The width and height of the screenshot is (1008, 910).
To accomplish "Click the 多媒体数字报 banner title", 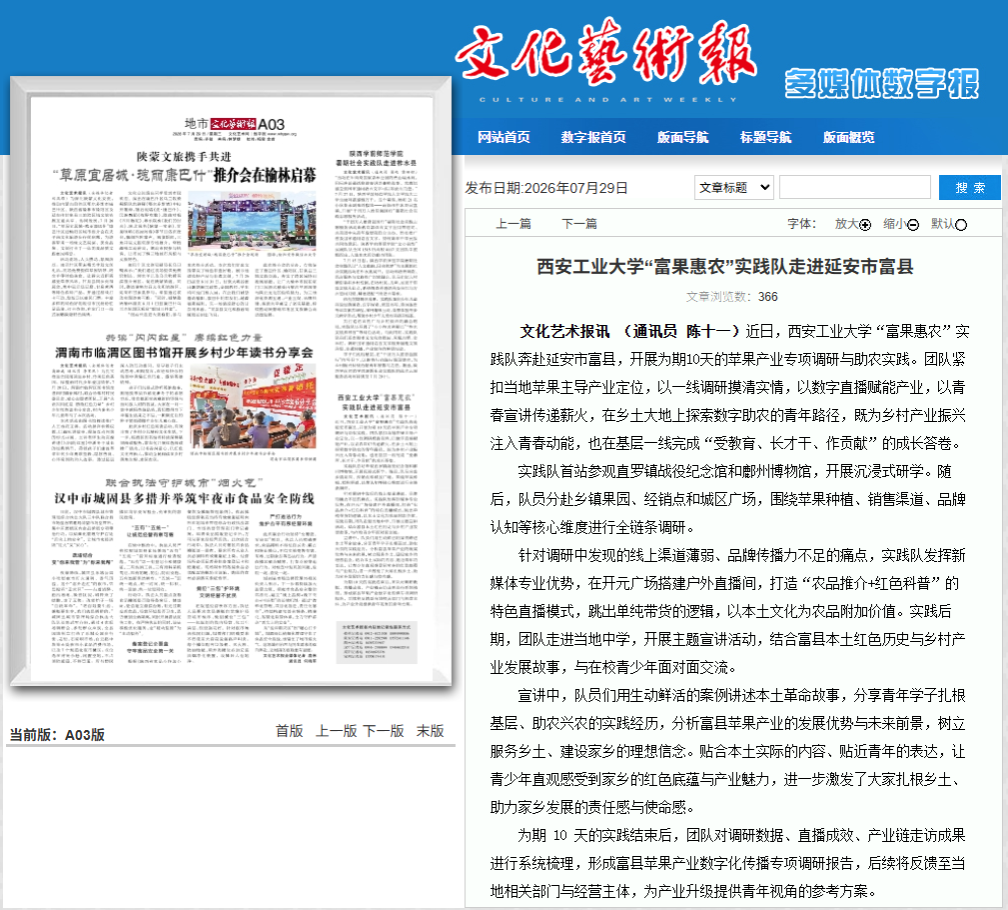I will (x=881, y=84).
